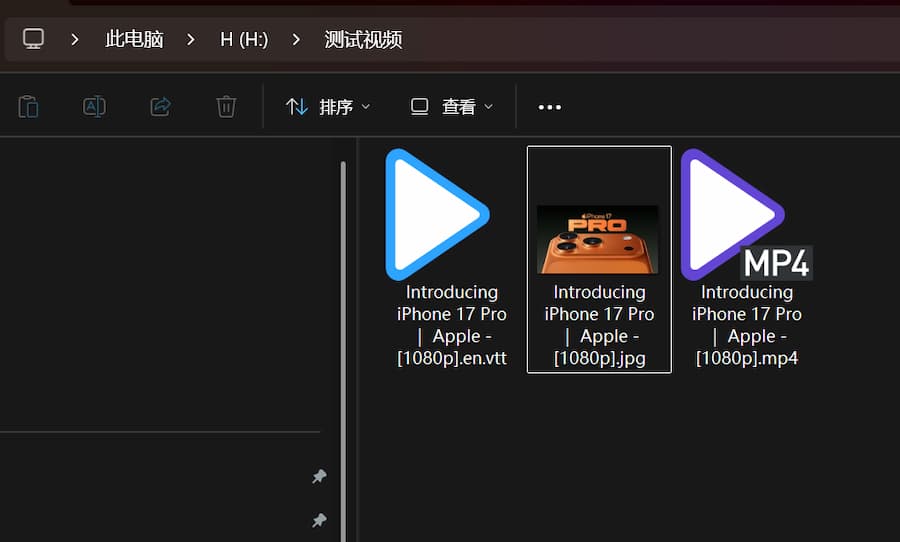Click the 测试视频 folder breadcrumb

(x=363, y=40)
